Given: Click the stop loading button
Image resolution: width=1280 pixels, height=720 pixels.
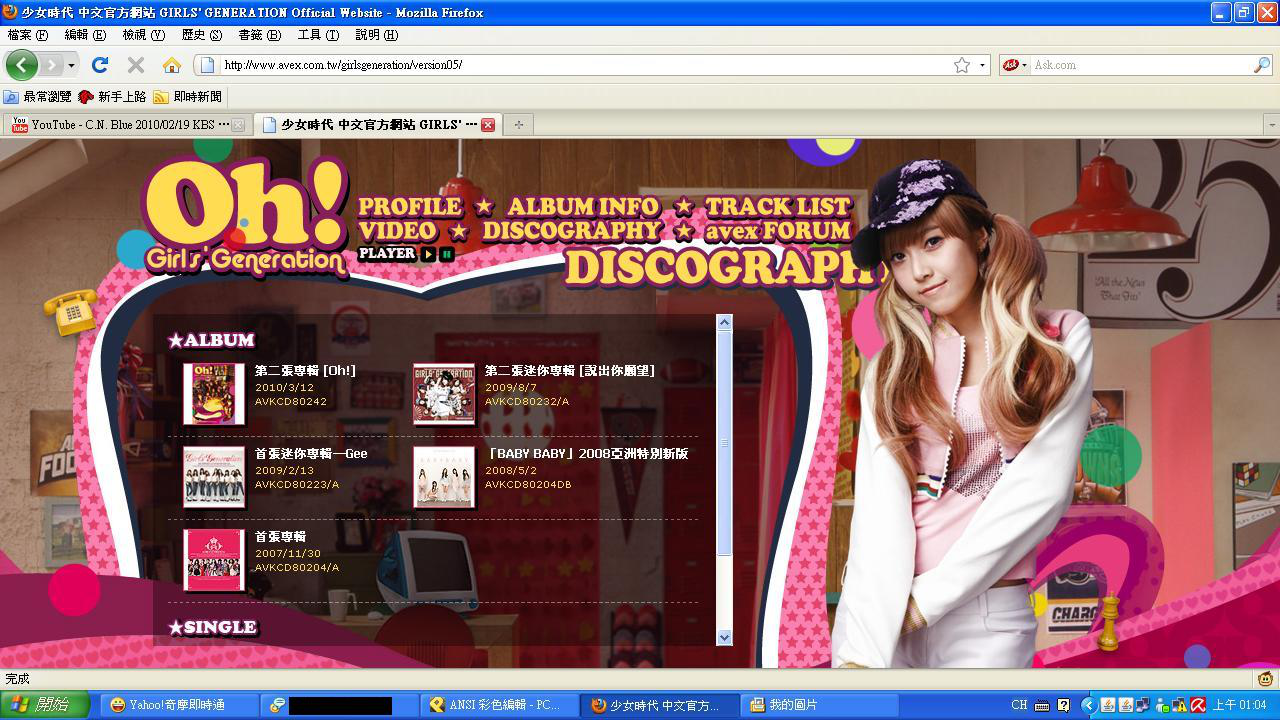Looking at the screenshot, I should click(x=136, y=65).
